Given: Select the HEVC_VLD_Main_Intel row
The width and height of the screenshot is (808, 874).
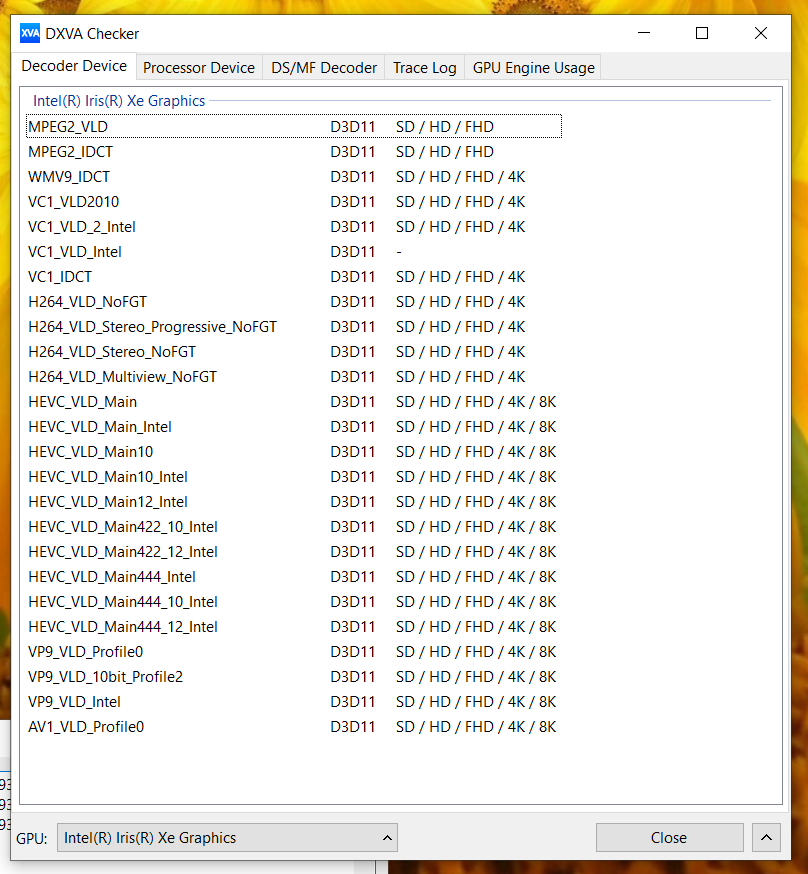Looking at the screenshot, I should tap(294, 427).
